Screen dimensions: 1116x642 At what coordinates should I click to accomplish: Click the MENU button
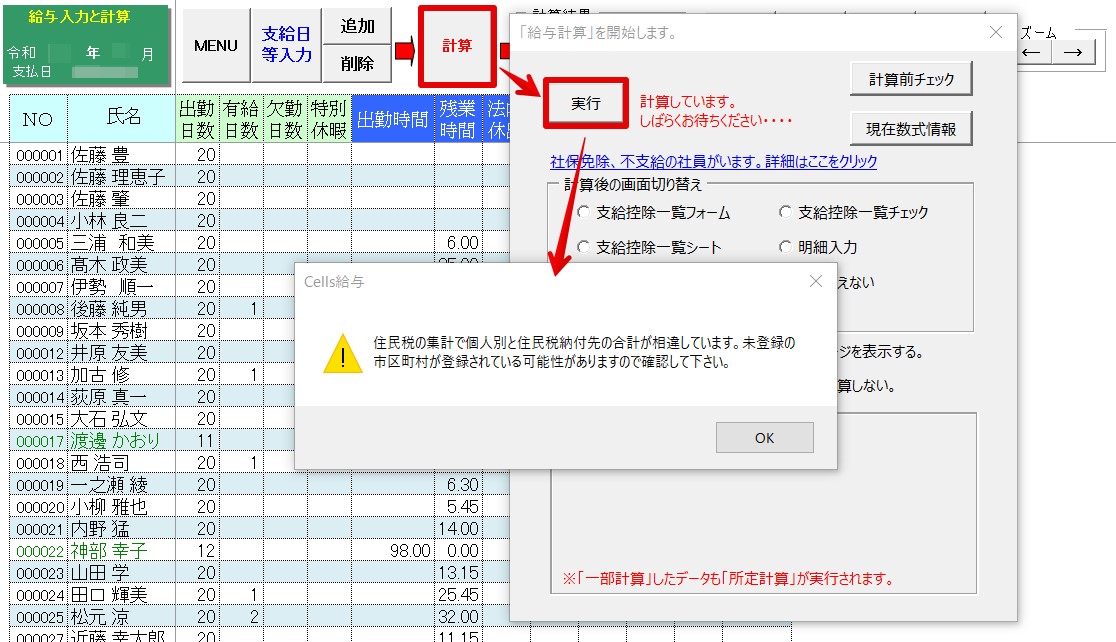[216, 46]
